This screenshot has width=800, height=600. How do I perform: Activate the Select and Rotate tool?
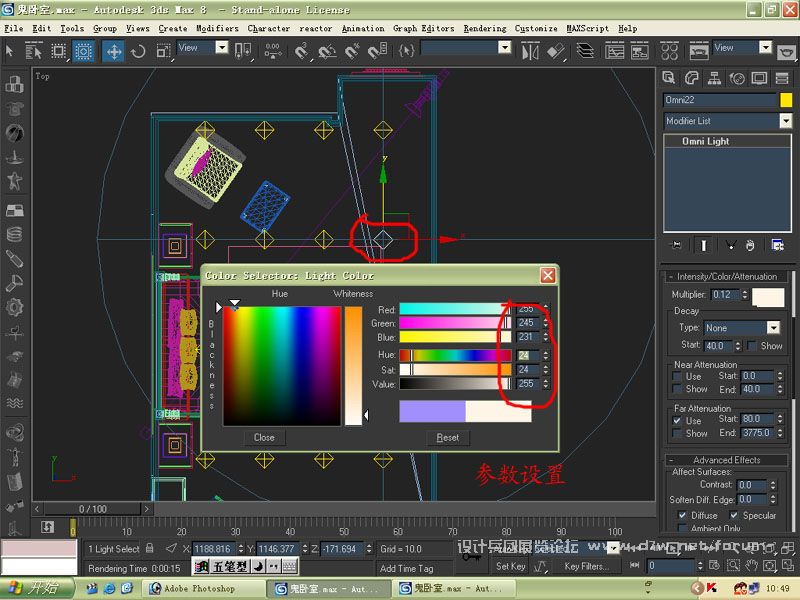pyautogui.click(x=138, y=51)
